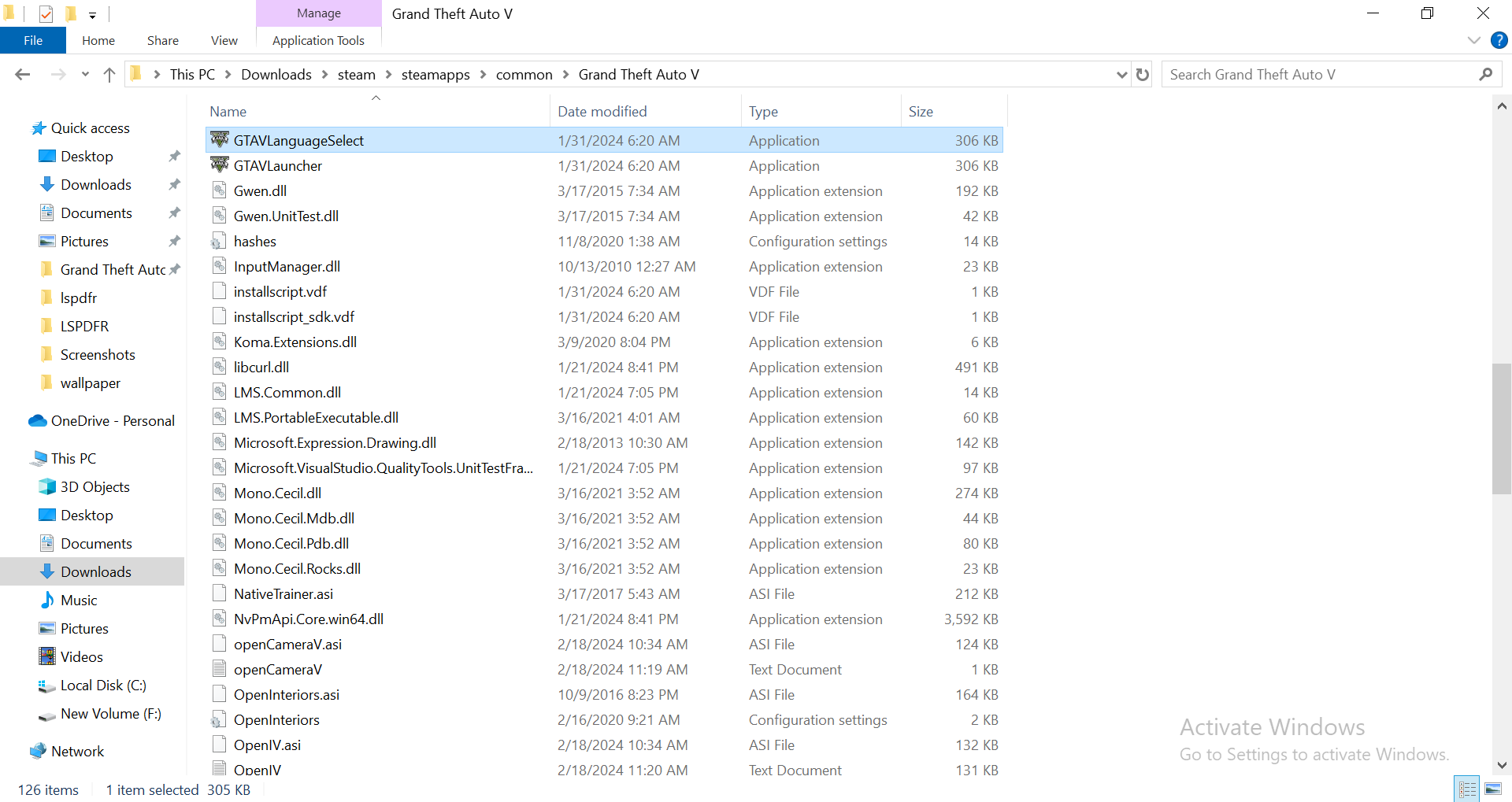Switch to large icons view in status bar
The width and height of the screenshot is (1512, 802).
click(x=1493, y=789)
